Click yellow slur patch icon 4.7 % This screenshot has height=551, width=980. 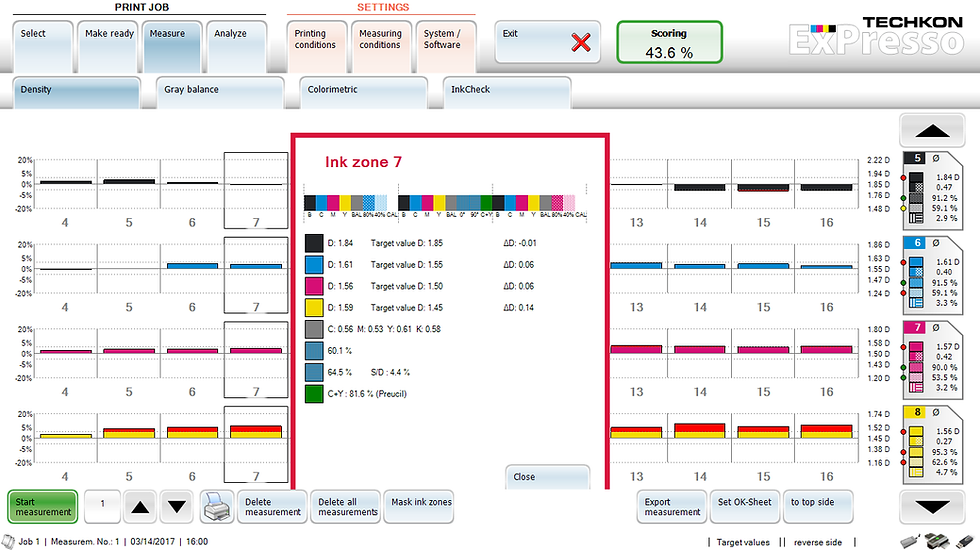[x=916, y=472]
